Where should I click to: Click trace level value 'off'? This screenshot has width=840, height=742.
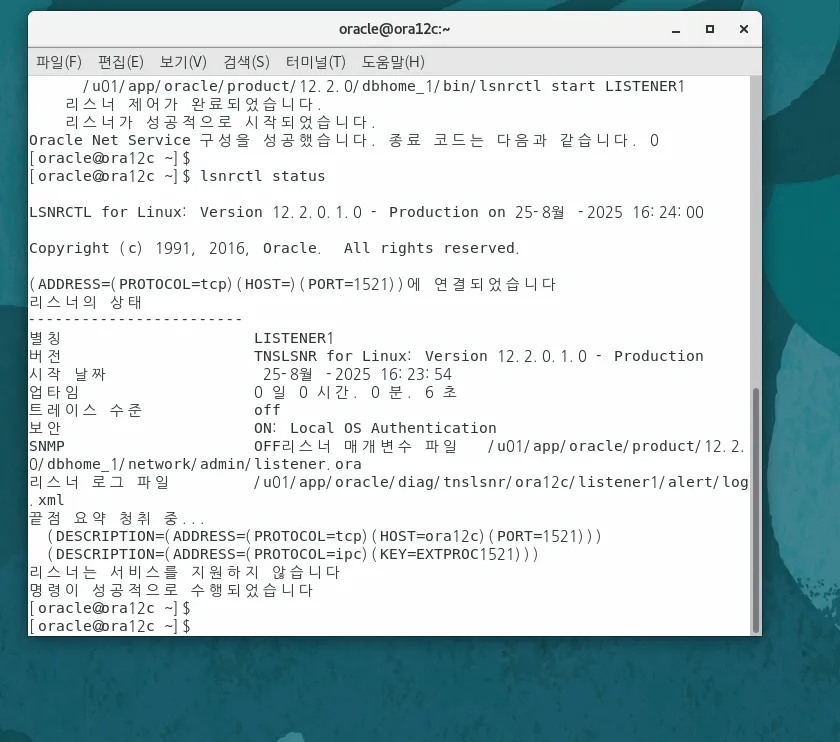[267, 410]
